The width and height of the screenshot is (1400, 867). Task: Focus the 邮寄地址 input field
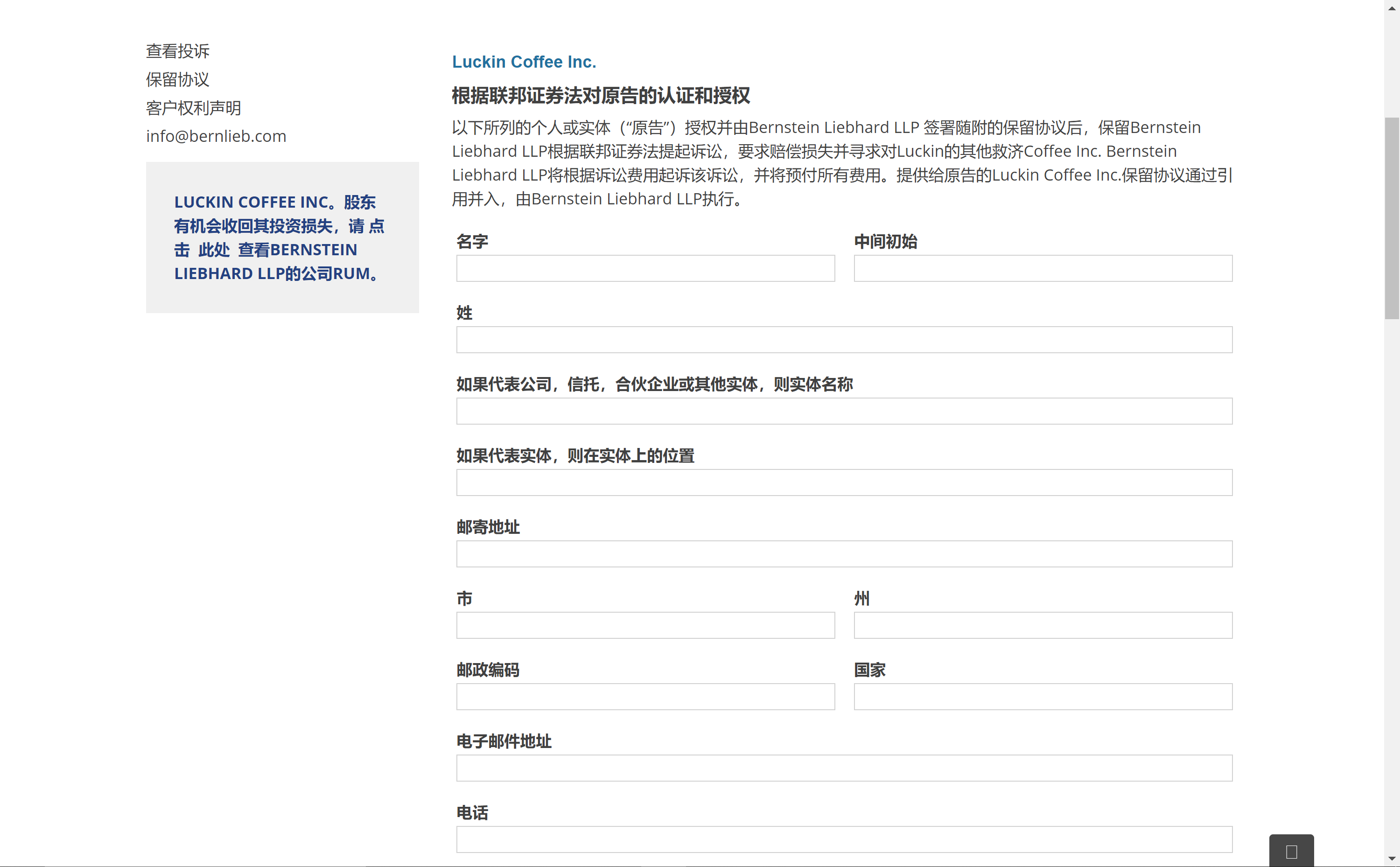pyautogui.click(x=845, y=554)
